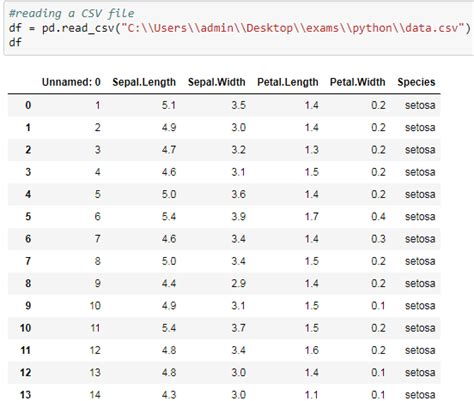474x401 pixels.
Task: Select the 'Sepal.Width' column header
Action: coord(217,82)
